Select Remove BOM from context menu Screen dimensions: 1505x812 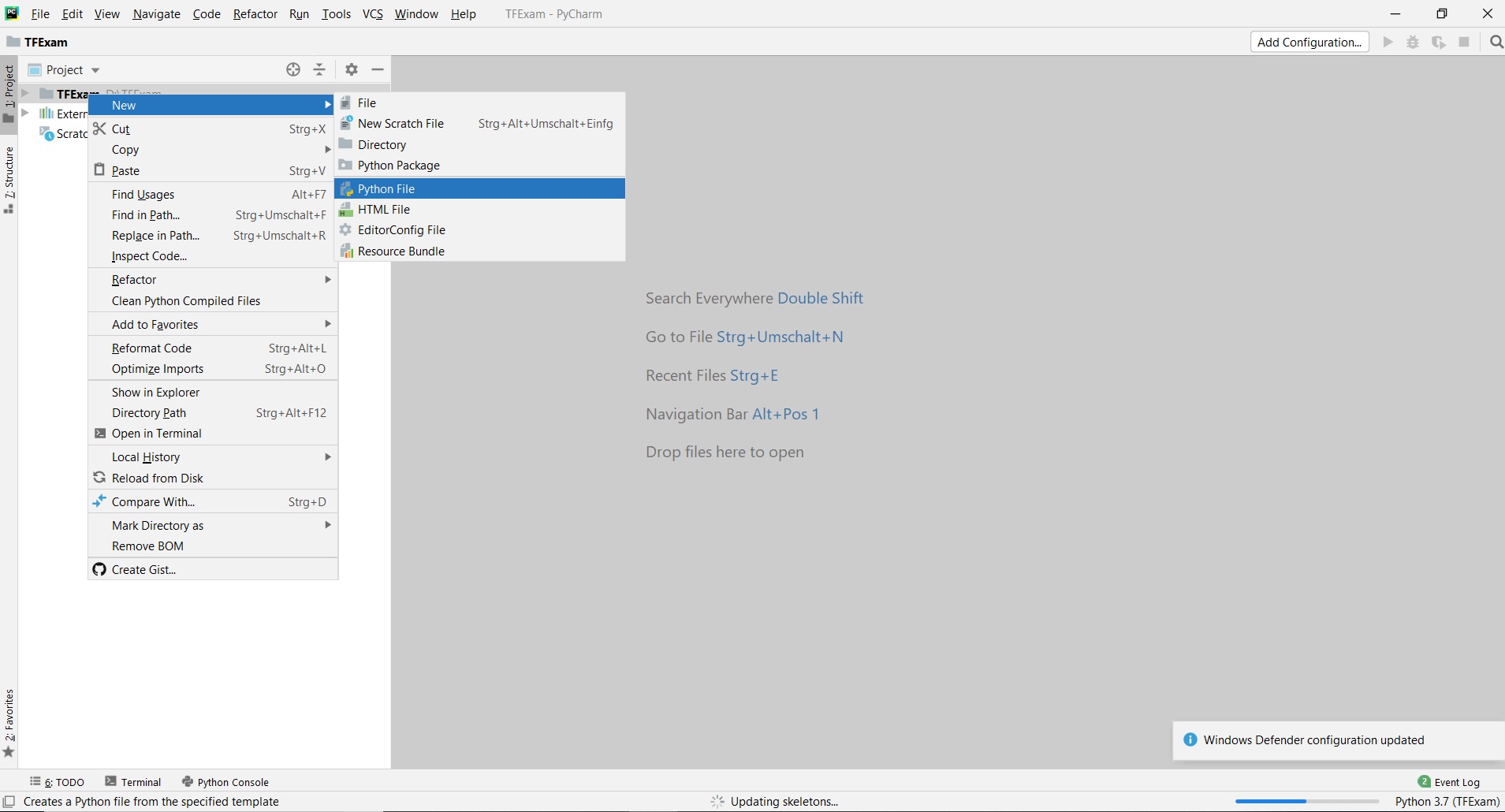pyautogui.click(x=213, y=546)
